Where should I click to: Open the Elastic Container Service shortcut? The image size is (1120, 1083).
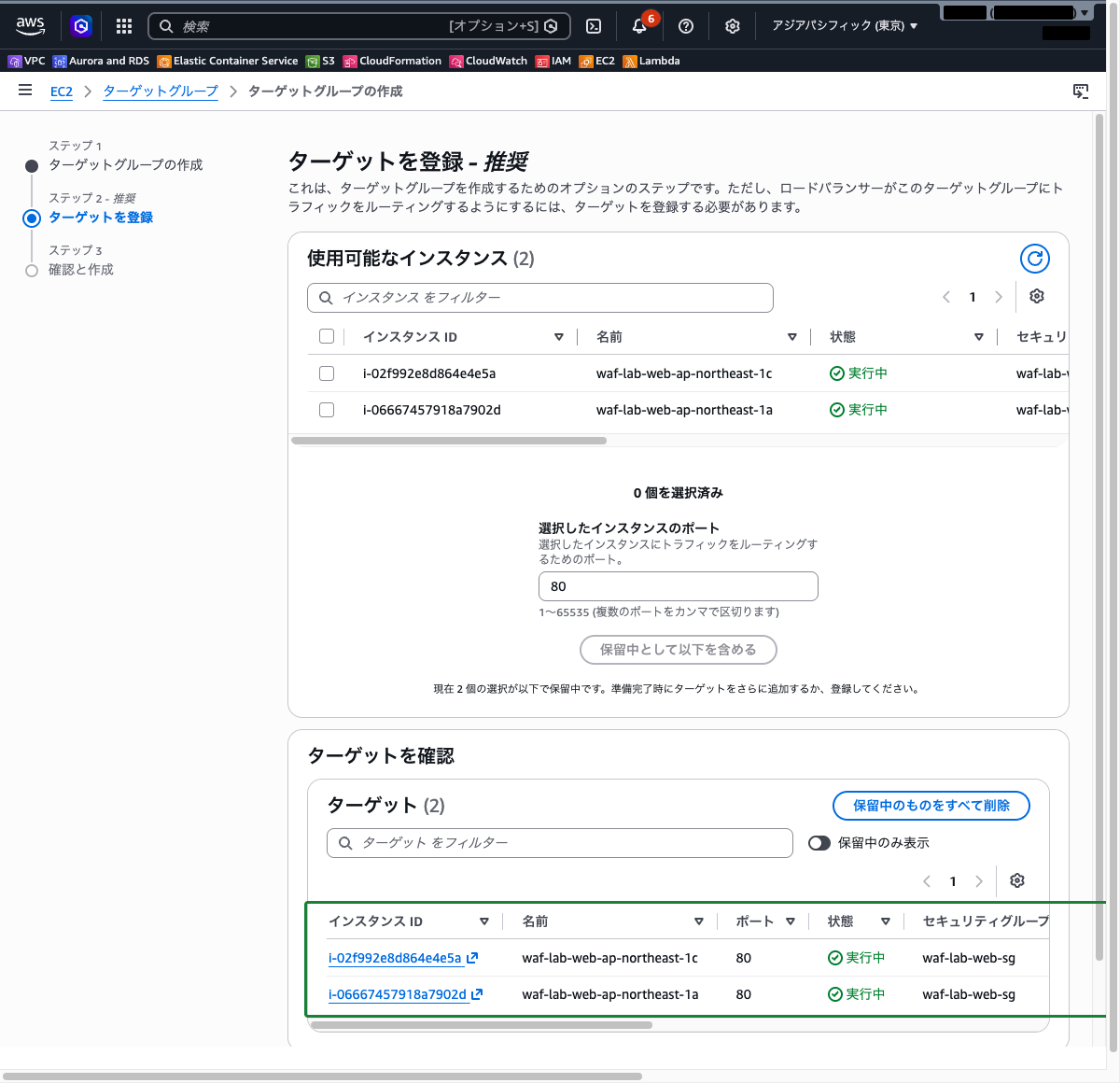point(228,61)
